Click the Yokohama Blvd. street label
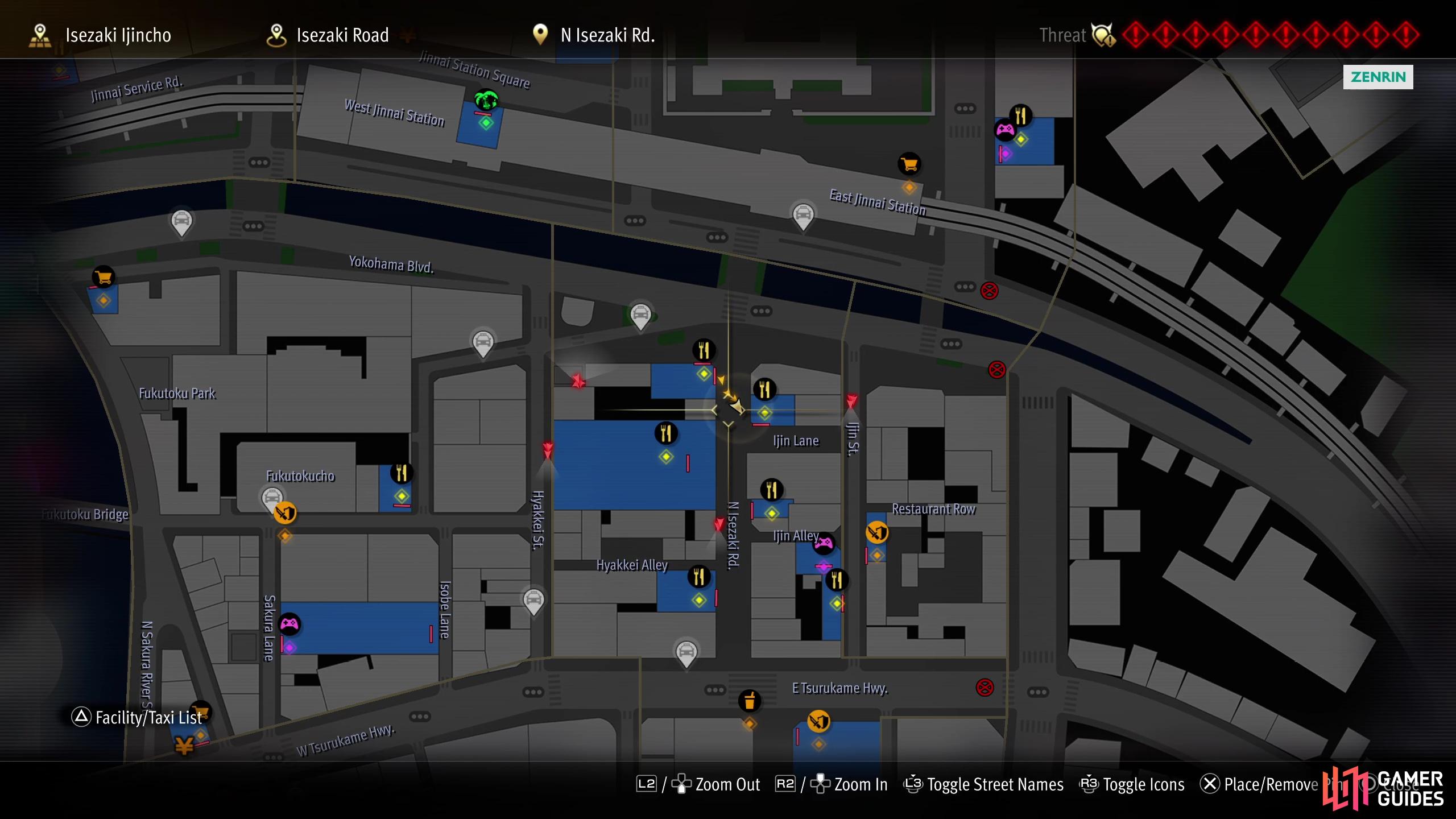The image size is (1456, 819). tap(391, 264)
